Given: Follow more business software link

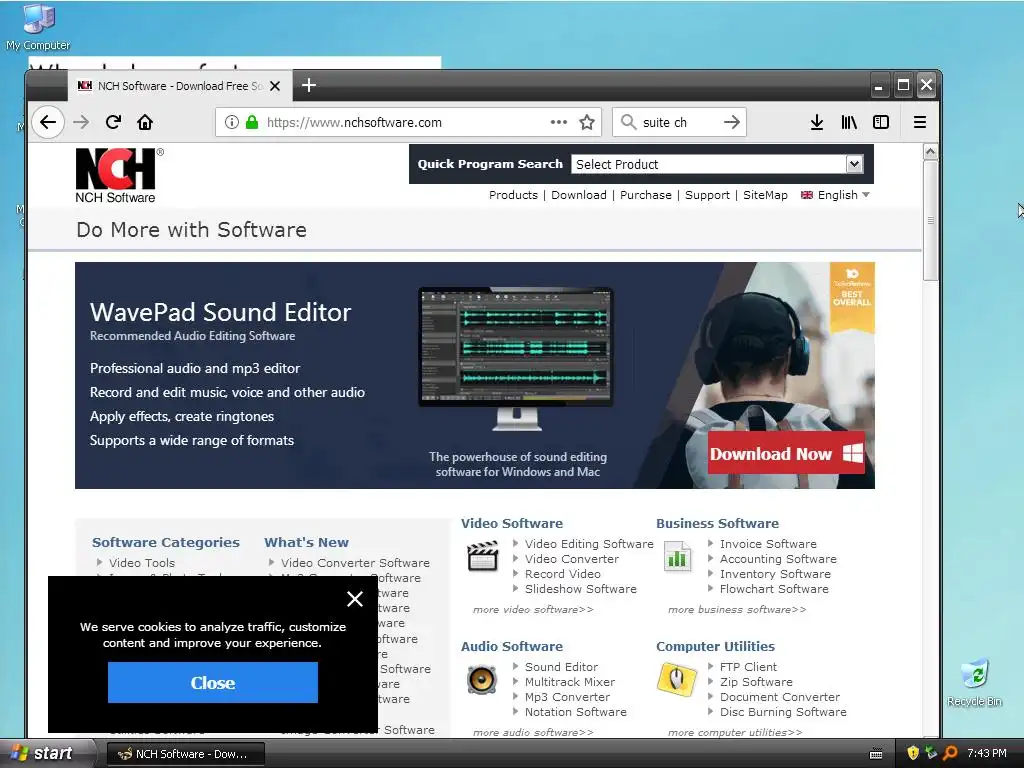Looking at the screenshot, I should [x=737, y=609].
